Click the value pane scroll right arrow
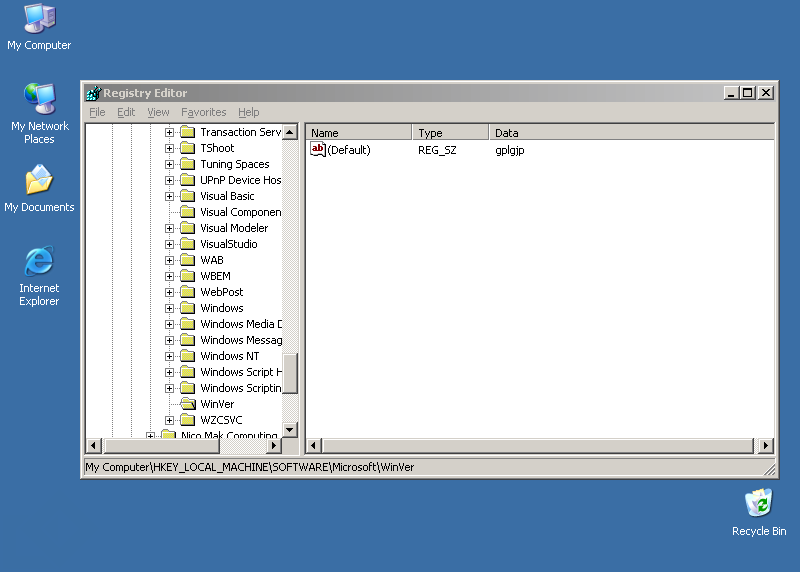The image size is (800, 572). tap(766, 445)
